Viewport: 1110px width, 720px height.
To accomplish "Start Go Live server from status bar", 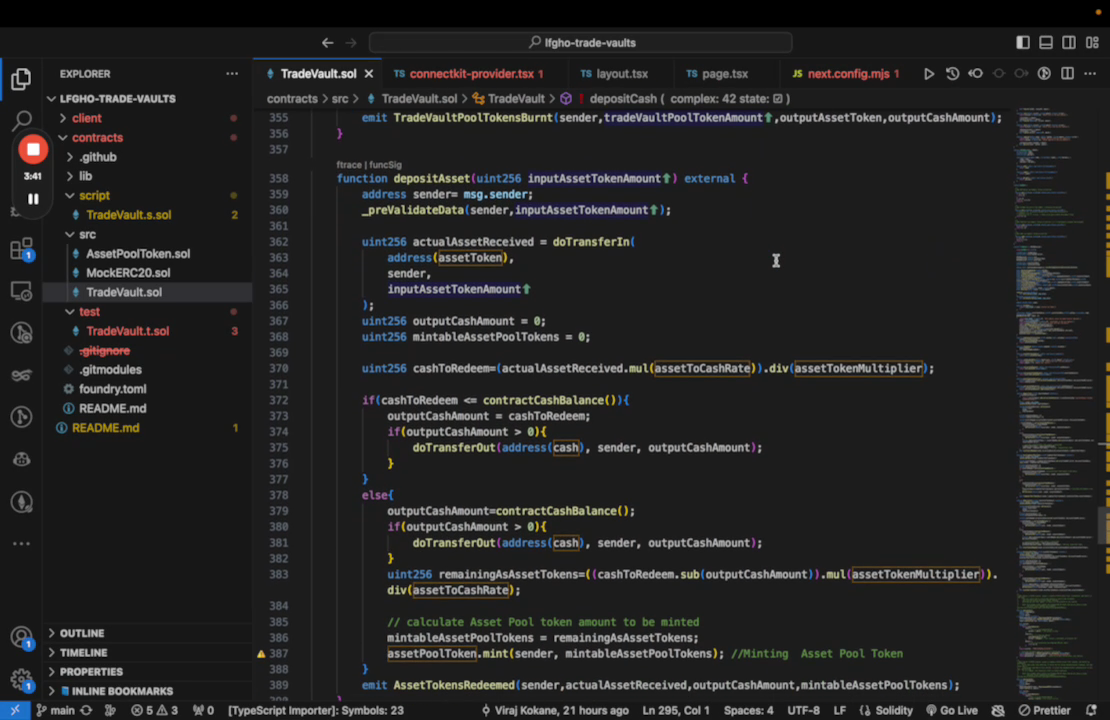I will (951, 710).
